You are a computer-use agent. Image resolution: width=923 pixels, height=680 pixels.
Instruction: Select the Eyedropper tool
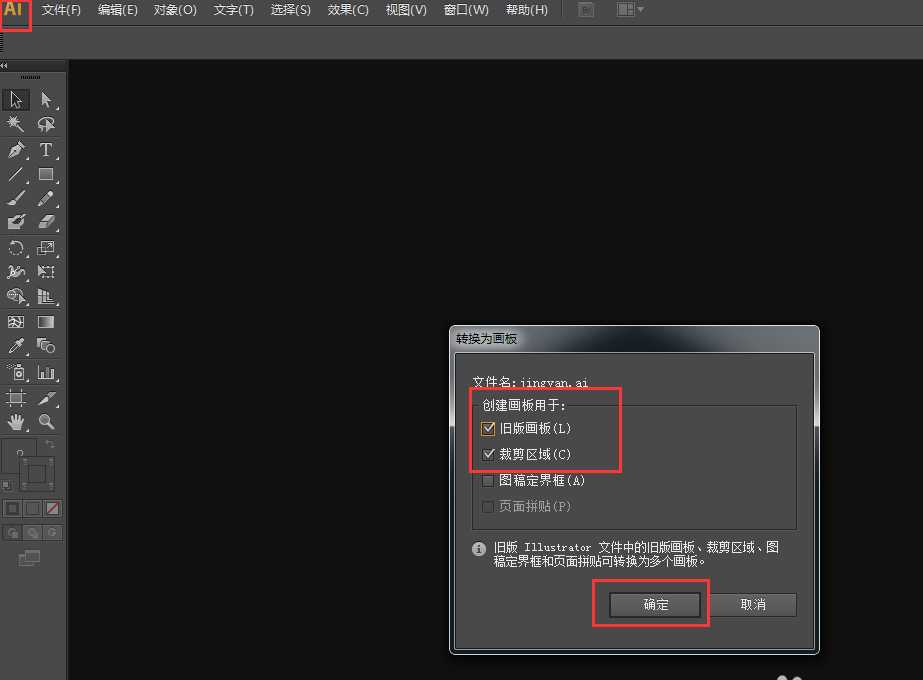[15, 345]
